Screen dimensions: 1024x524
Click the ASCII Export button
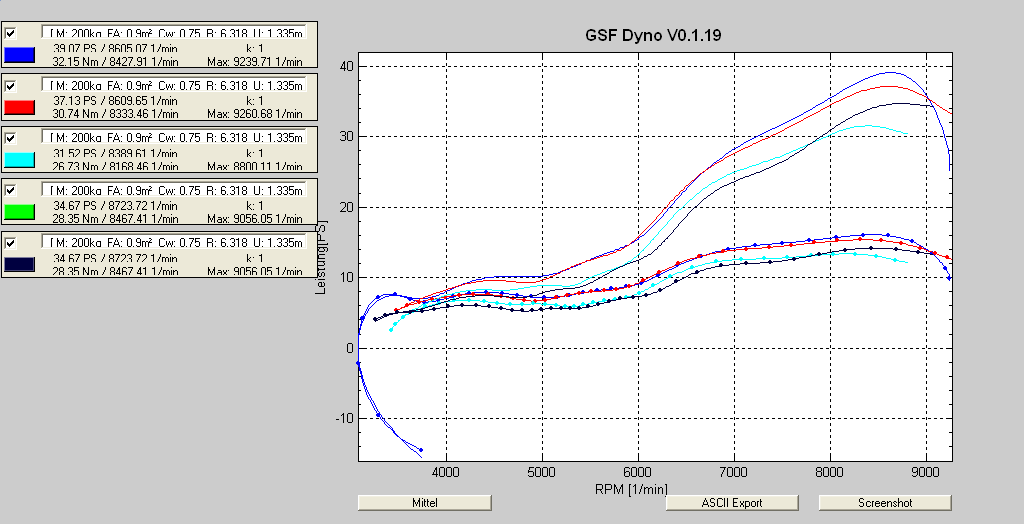732,503
